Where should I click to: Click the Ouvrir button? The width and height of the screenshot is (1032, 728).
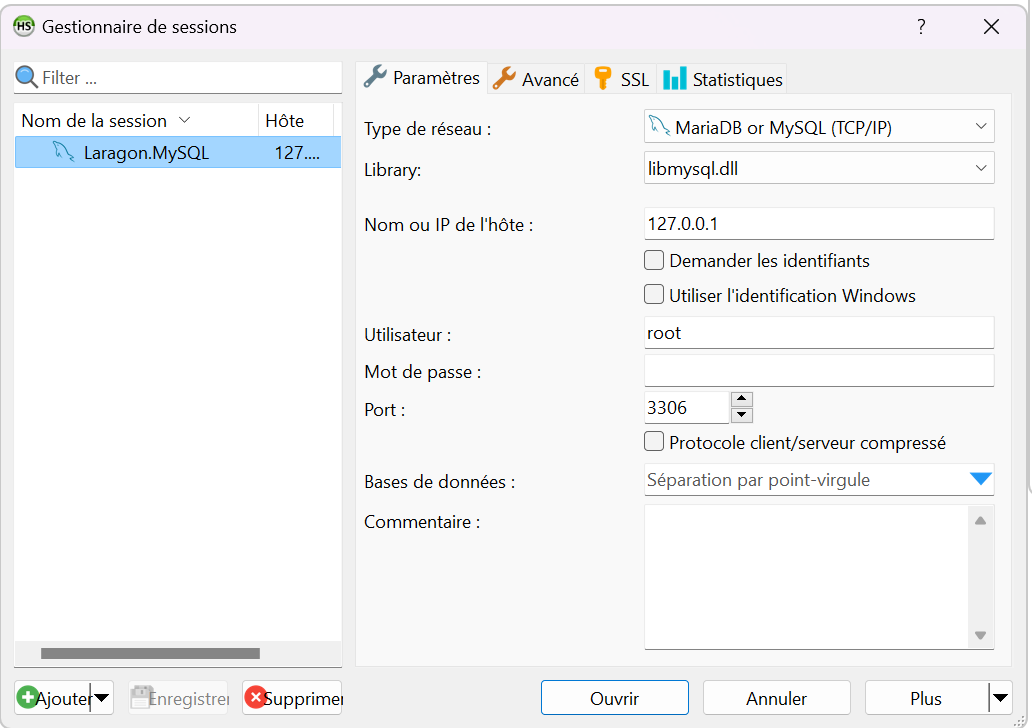point(614,698)
